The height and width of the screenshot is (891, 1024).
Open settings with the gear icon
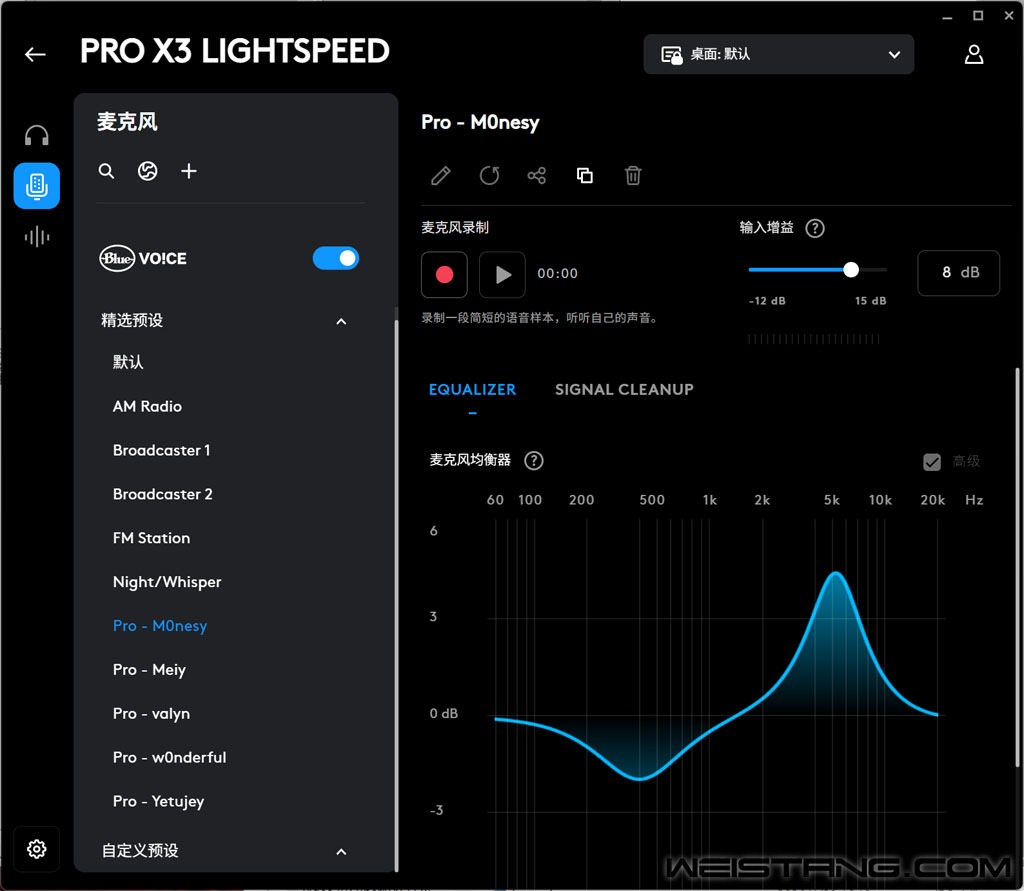pyautogui.click(x=37, y=849)
